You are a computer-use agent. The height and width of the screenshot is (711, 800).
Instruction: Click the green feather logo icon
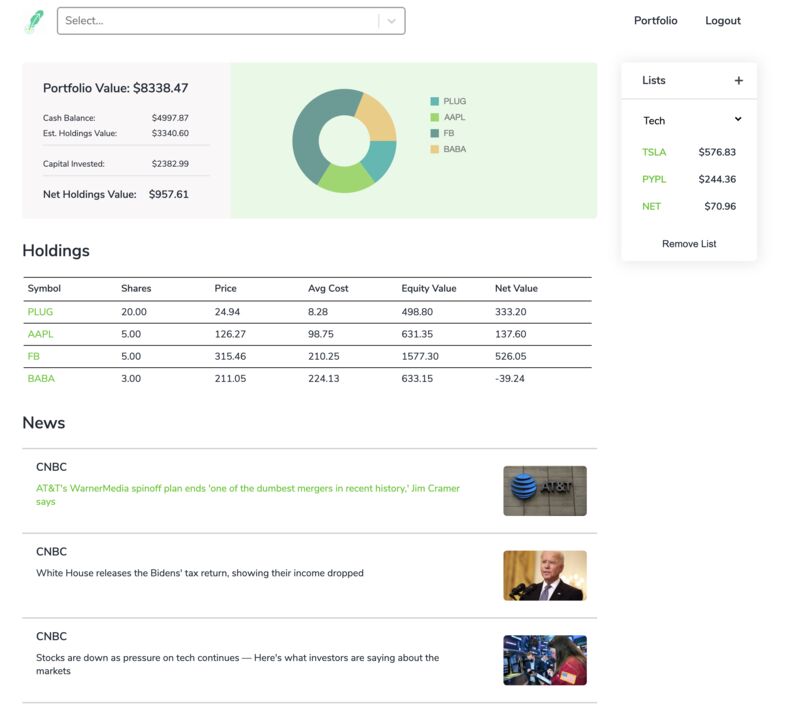(35, 21)
